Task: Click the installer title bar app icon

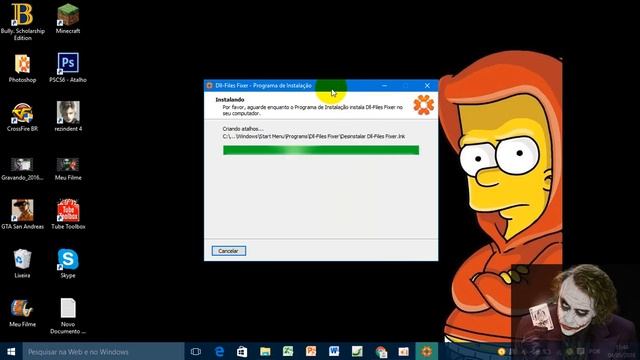Action: pyautogui.click(x=209, y=85)
